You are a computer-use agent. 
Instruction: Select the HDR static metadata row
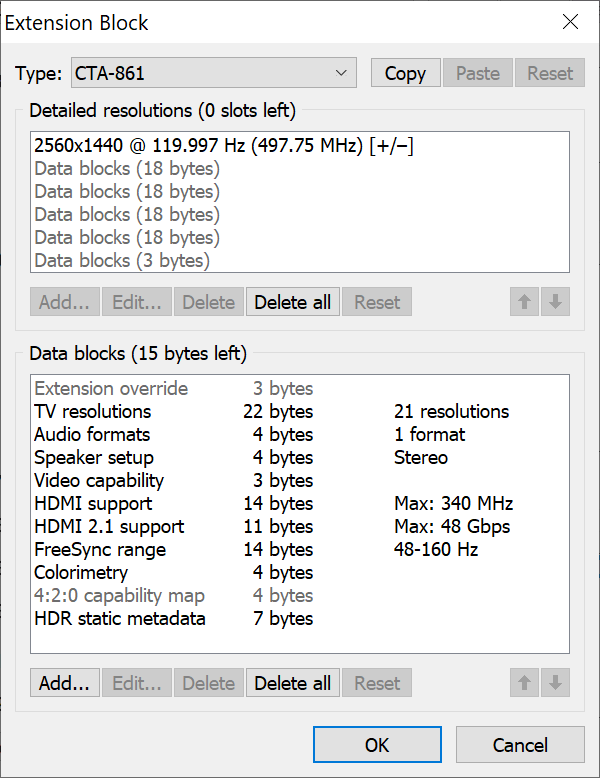pyautogui.click(x=120, y=619)
